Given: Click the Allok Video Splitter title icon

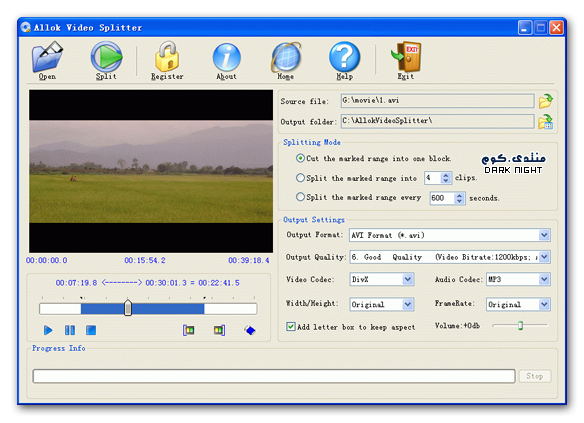Looking at the screenshot, I should [x=26, y=27].
